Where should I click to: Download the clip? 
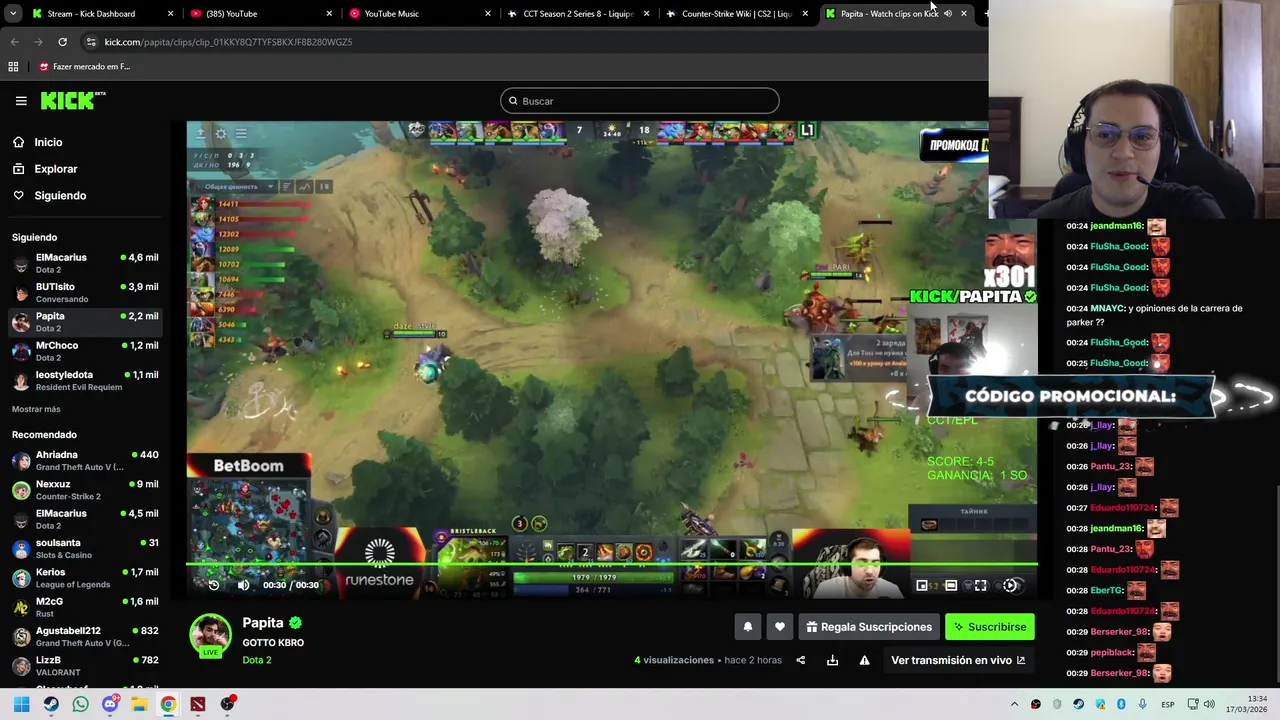(832, 660)
